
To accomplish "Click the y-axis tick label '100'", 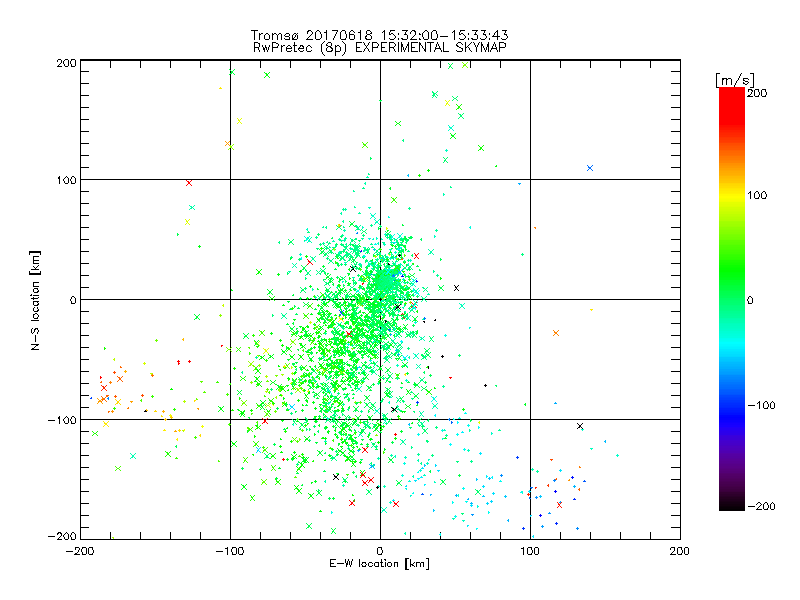I will [x=66, y=180].
